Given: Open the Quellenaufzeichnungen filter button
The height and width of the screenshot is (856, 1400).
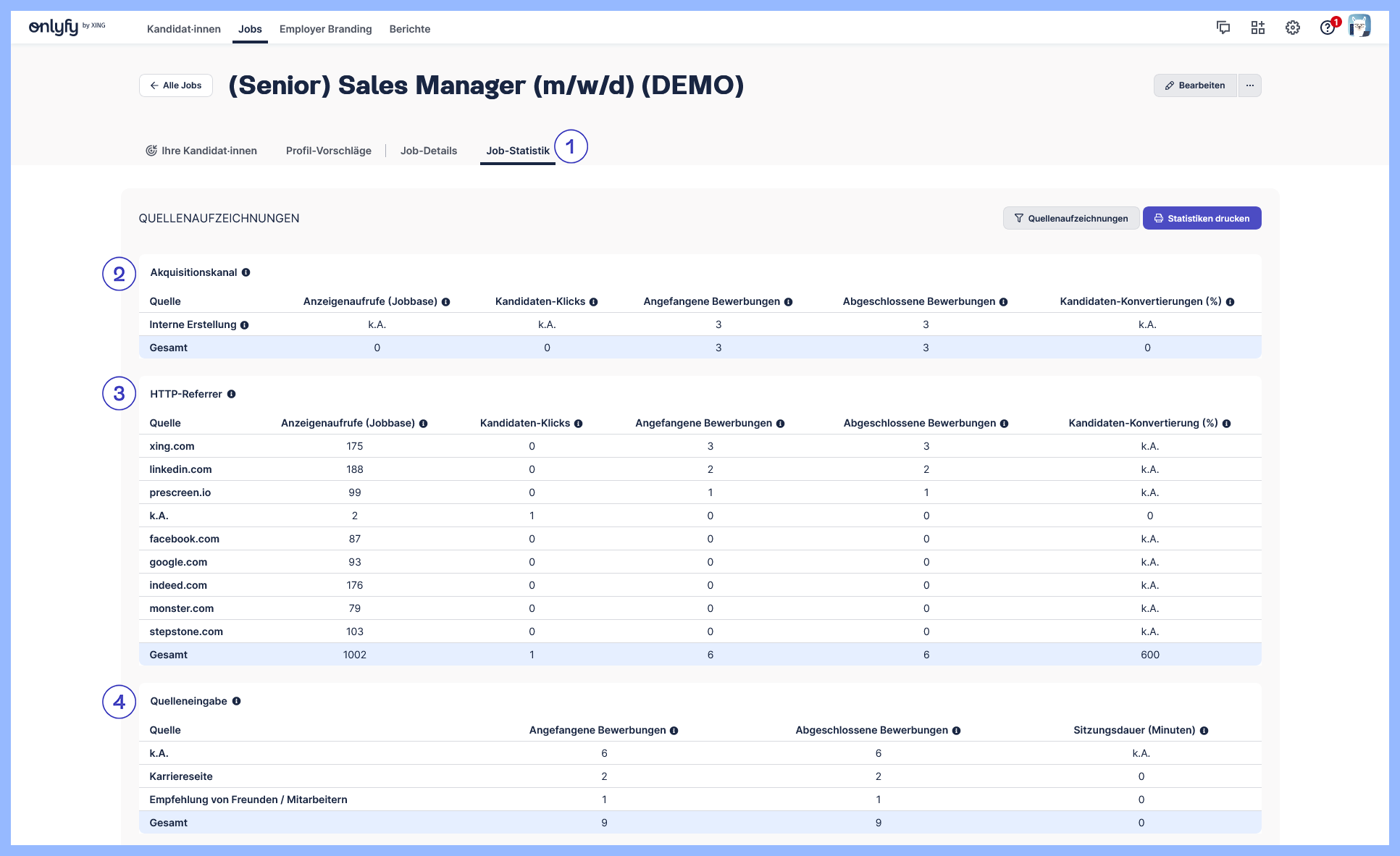Looking at the screenshot, I should (x=1070, y=218).
